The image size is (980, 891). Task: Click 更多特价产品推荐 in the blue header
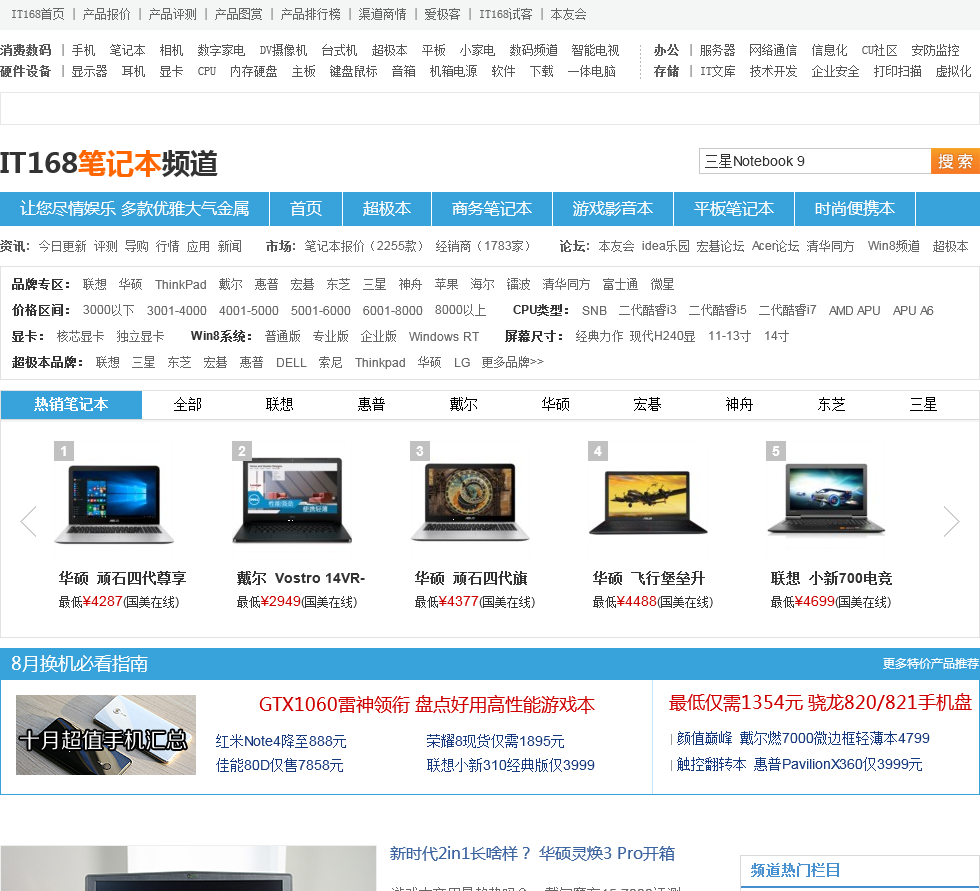(930, 664)
